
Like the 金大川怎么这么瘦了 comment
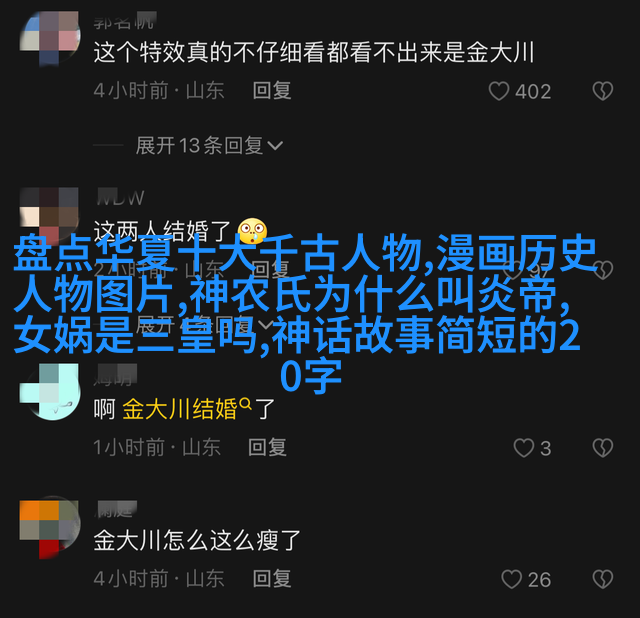pos(511,579)
